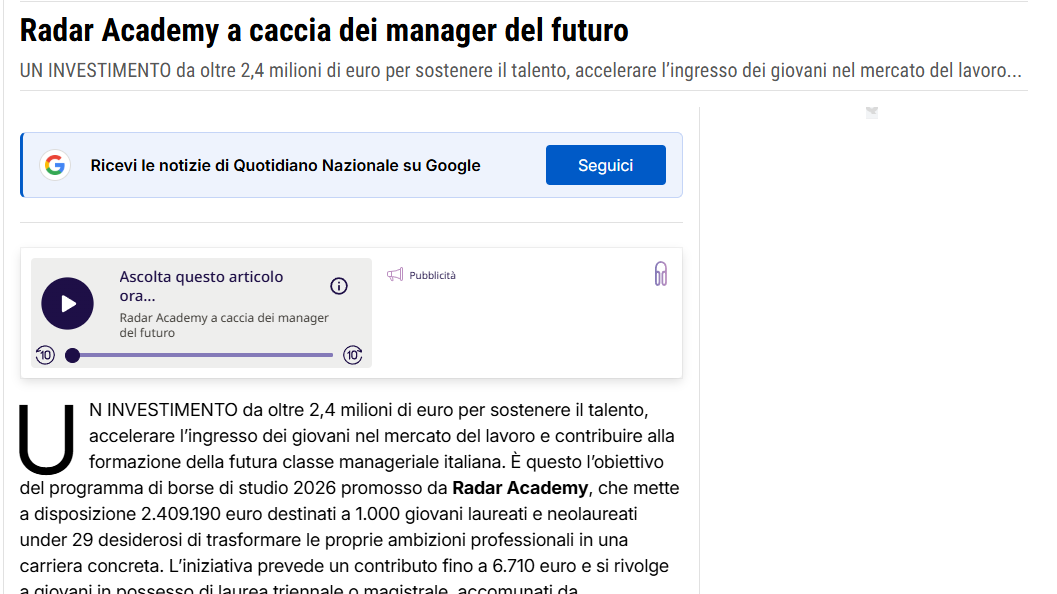Click the Pubblicità megaphone icon

pyautogui.click(x=395, y=274)
